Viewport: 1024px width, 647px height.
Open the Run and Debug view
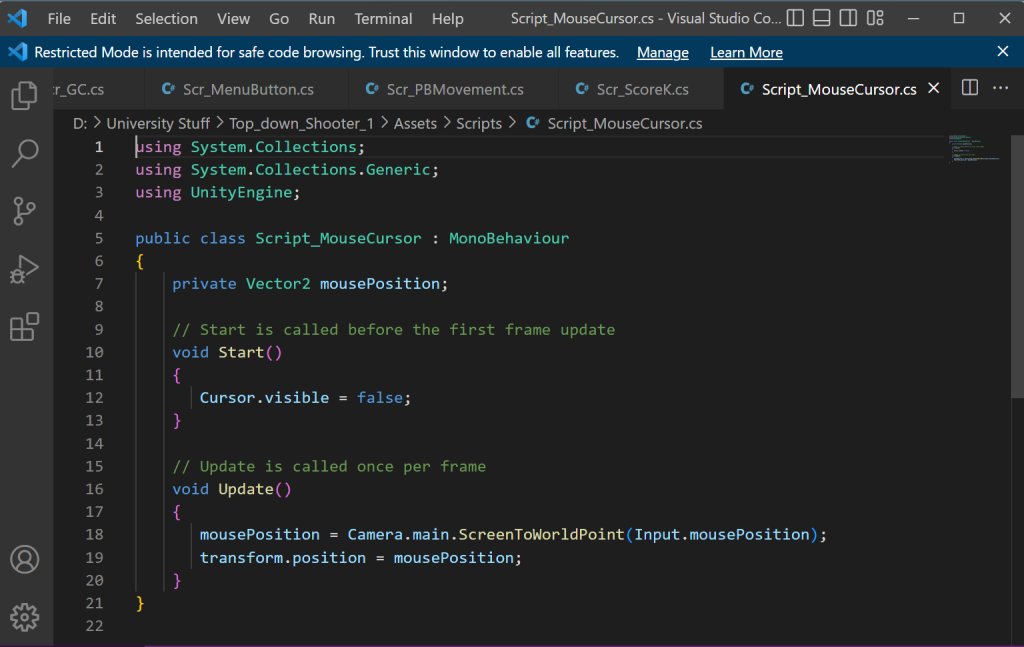pos(24,269)
